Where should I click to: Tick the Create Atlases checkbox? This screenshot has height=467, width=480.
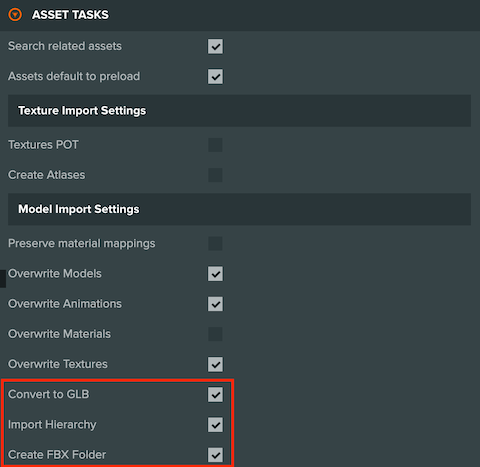[x=215, y=175]
